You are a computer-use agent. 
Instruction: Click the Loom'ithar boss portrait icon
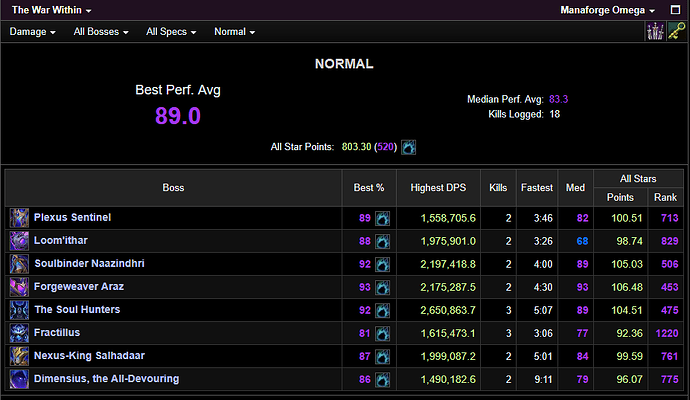coord(19,241)
